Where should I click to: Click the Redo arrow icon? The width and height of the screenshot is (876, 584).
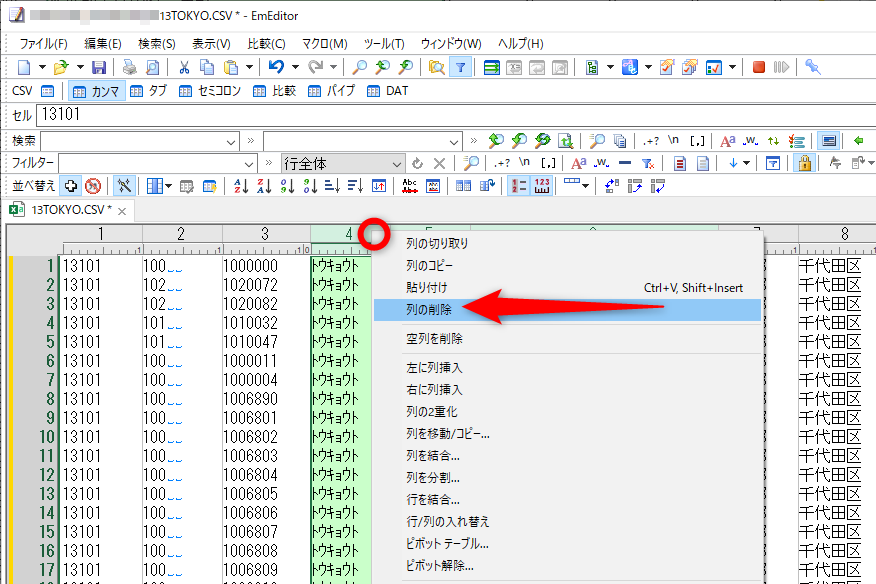click(315, 67)
